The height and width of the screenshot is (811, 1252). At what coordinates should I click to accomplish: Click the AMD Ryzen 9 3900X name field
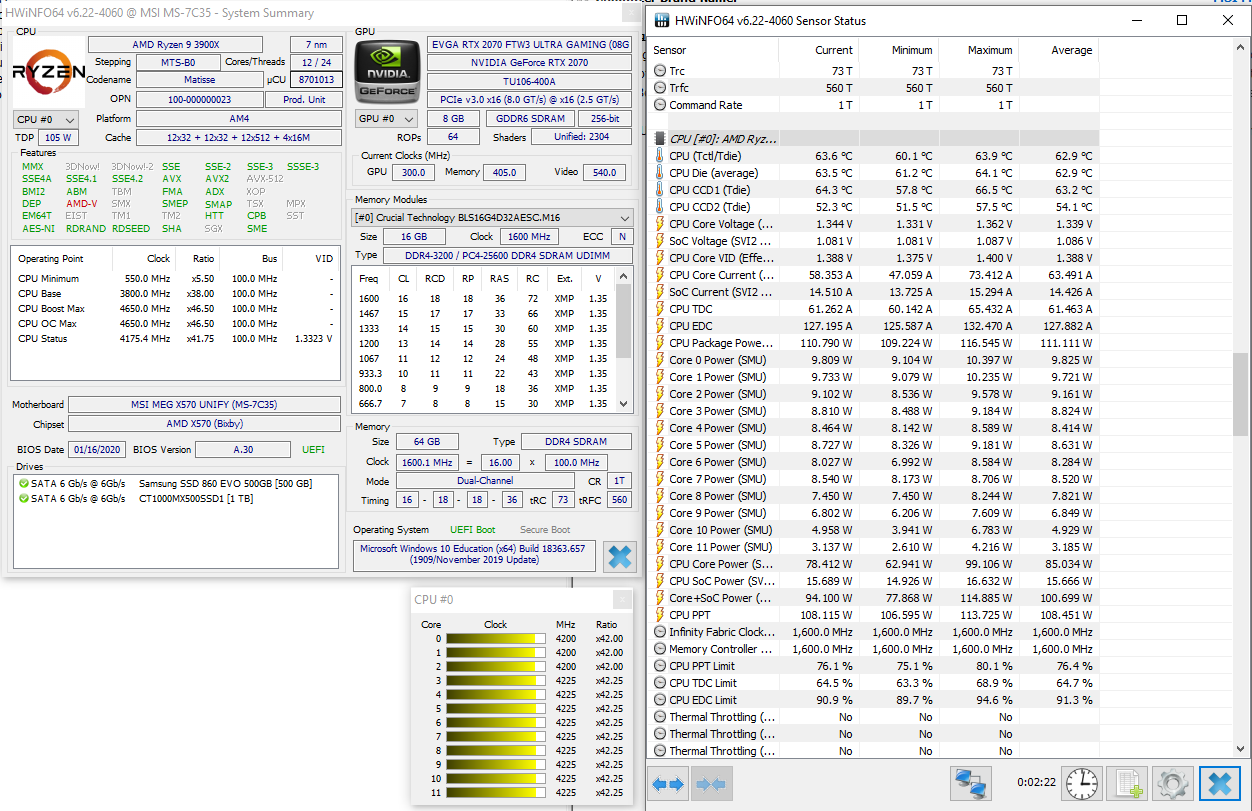tap(175, 45)
